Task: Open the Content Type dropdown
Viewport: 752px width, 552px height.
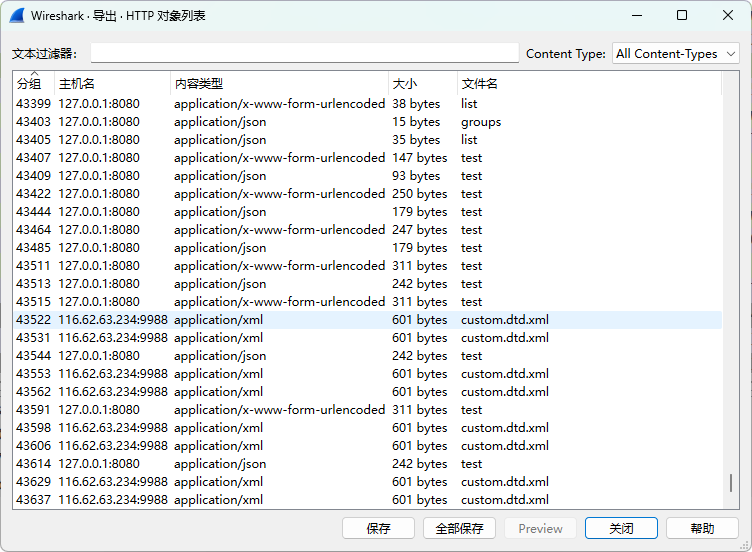Action: [x=675, y=54]
